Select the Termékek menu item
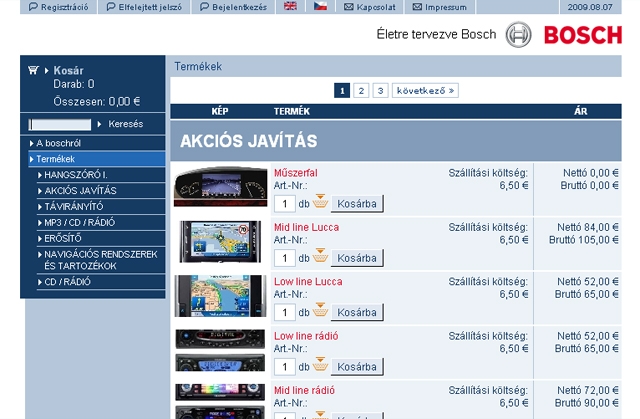The height and width of the screenshot is (419, 640). (97, 159)
